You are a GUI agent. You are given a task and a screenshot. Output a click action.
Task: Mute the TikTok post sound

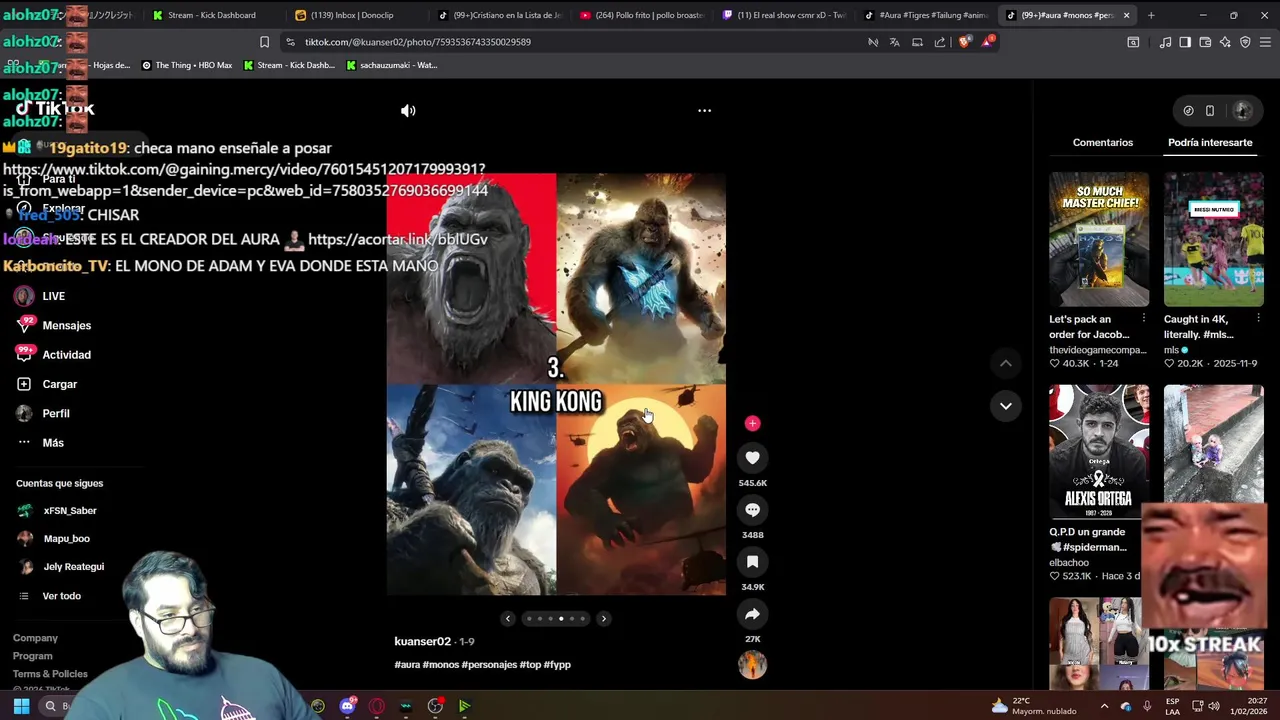[x=408, y=111]
